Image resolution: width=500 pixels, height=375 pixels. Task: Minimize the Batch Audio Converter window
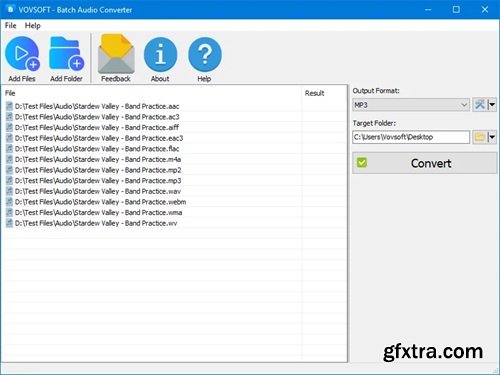click(428, 9)
